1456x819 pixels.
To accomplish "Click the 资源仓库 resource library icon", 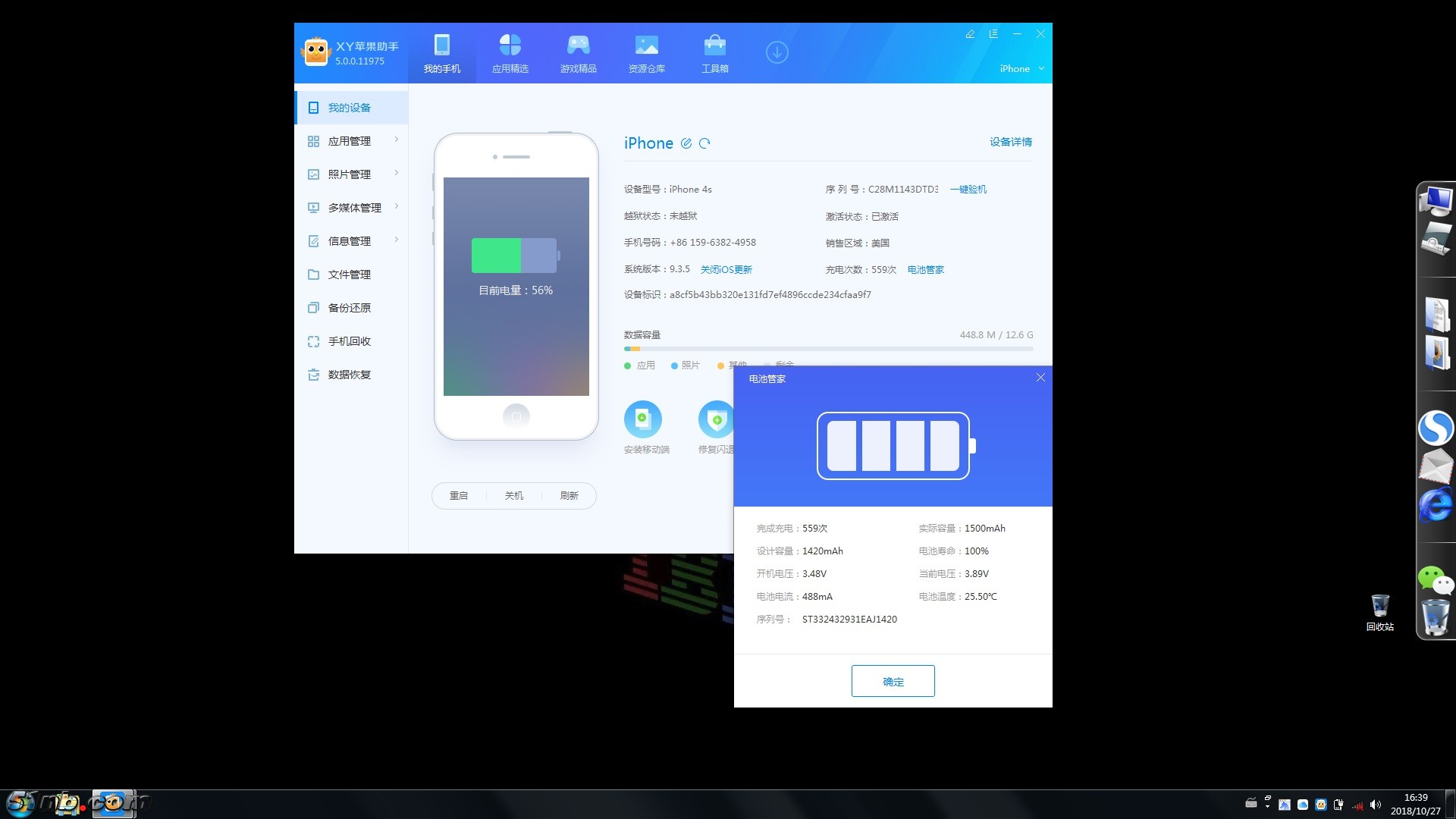I will (x=646, y=45).
